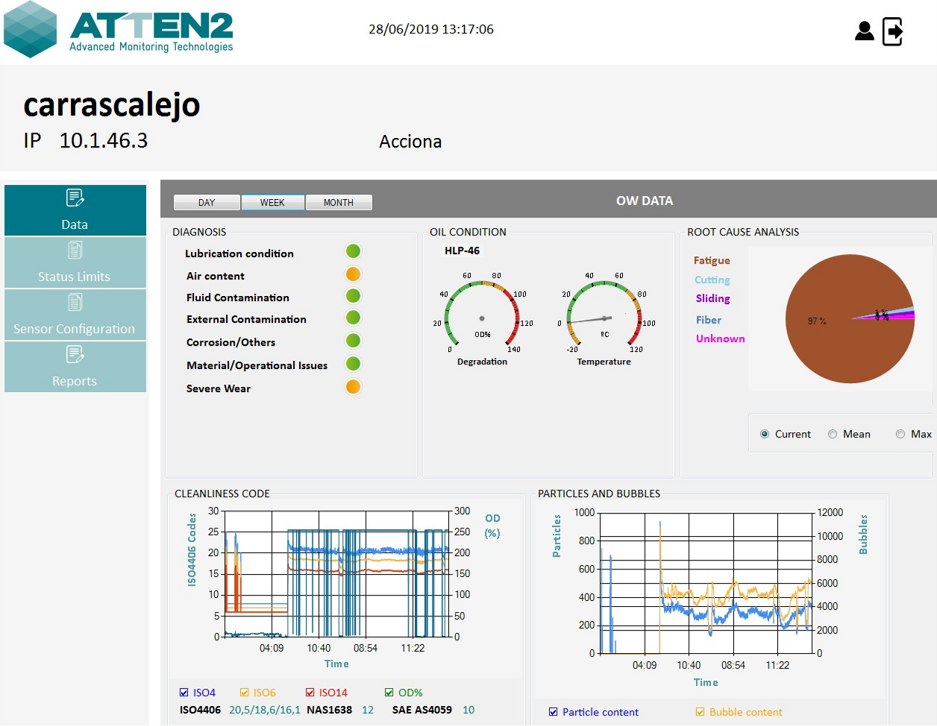Image resolution: width=937 pixels, height=726 pixels.
Task: Click the Fatigue slice of pie chart
Action: click(x=820, y=340)
